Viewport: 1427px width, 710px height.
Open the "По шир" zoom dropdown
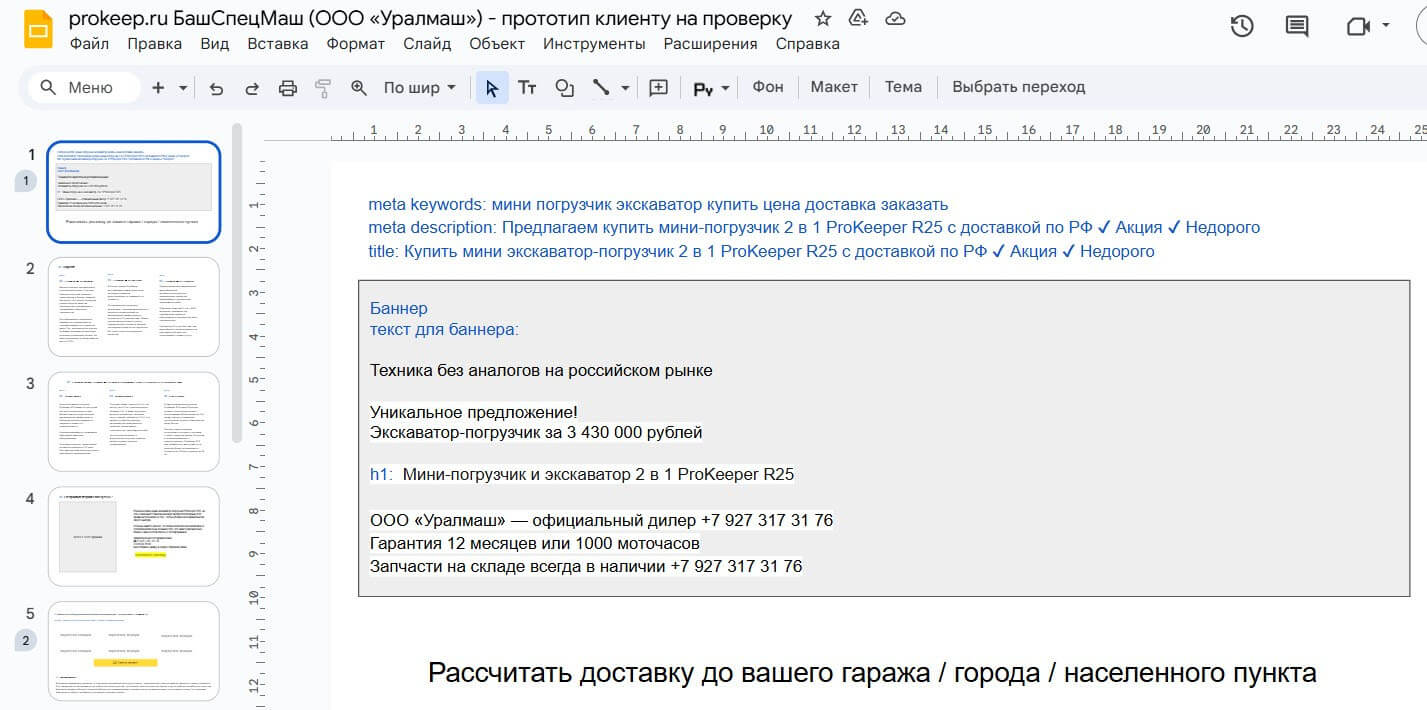(x=419, y=88)
